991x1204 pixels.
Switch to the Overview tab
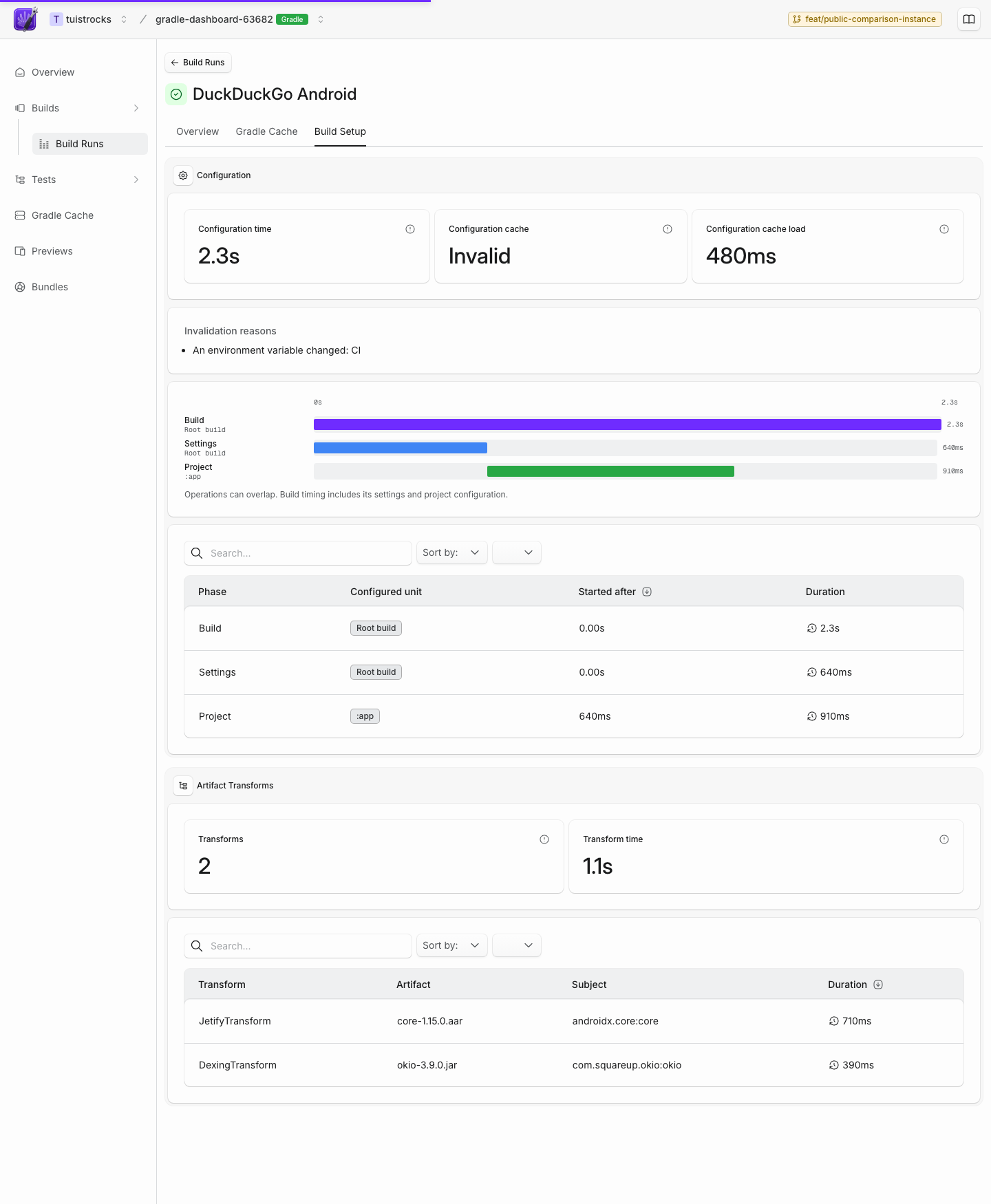click(x=198, y=131)
